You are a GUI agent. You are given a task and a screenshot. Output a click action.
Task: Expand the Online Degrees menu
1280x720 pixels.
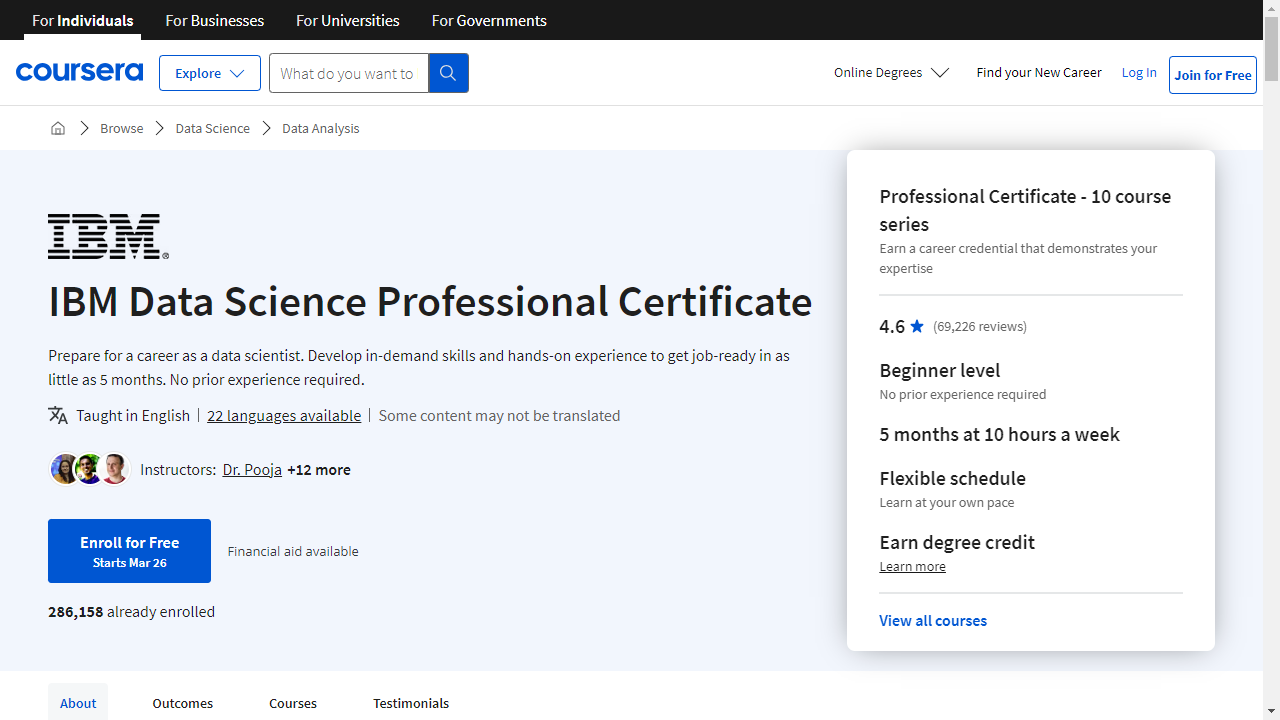[x=892, y=72]
